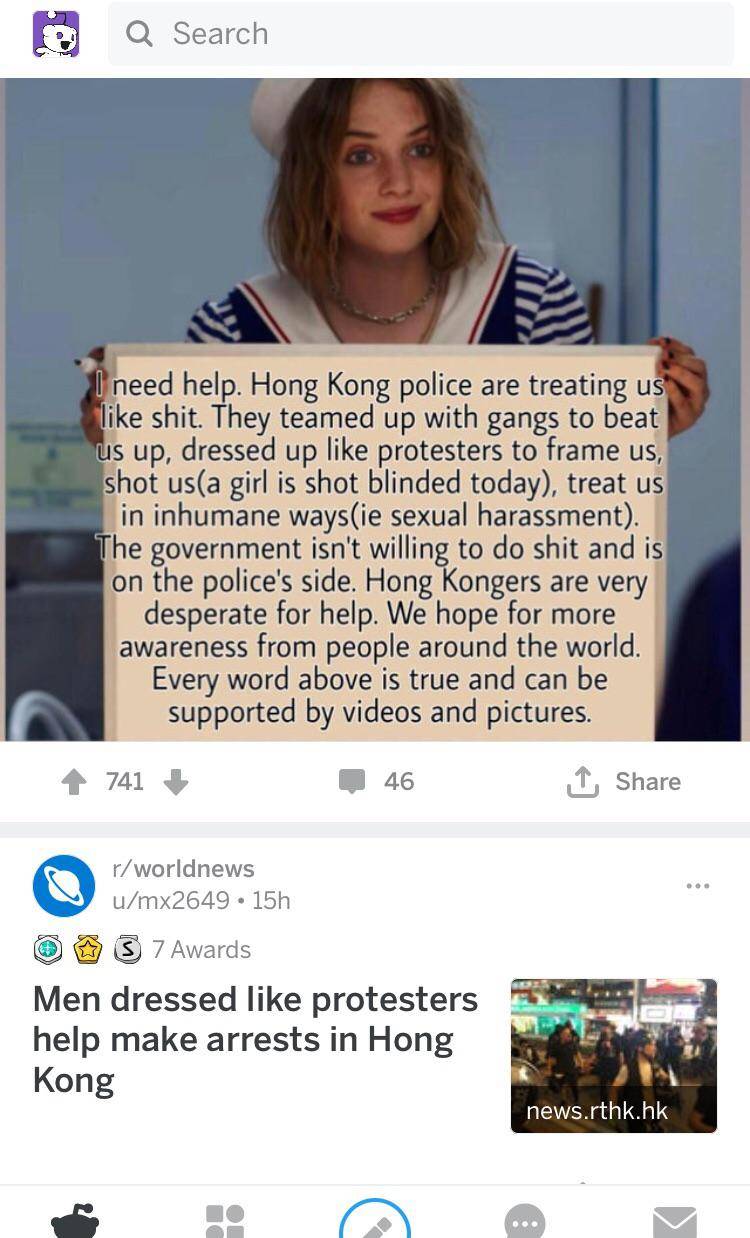
Task: Visit the r/worldnews subreddit link
Action: [184, 868]
